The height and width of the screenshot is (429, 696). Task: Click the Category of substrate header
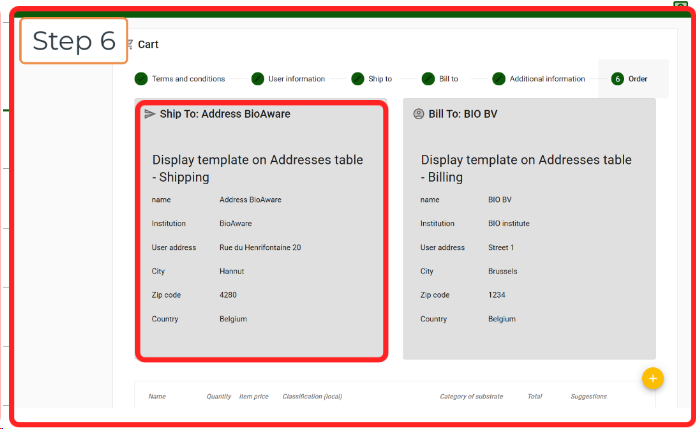click(x=469, y=397)
